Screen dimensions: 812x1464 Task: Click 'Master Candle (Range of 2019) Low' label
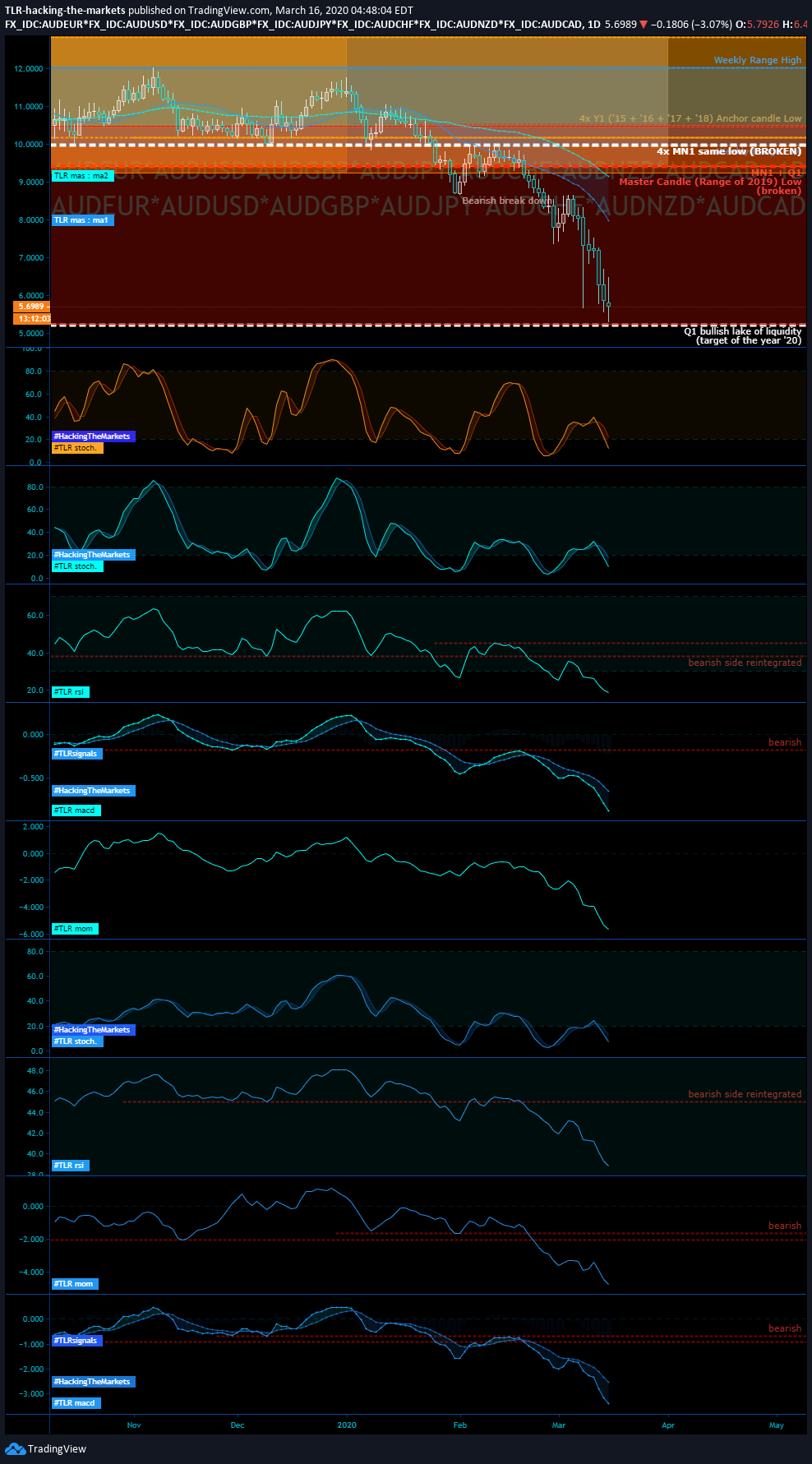pos(710,182)
